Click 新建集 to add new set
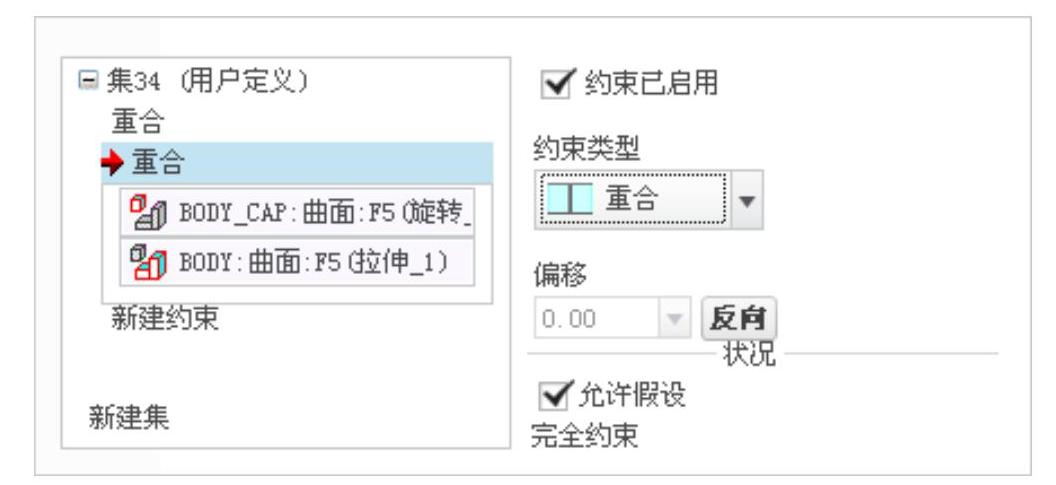This screenshot has width=1056, height=485. (129, 419)
